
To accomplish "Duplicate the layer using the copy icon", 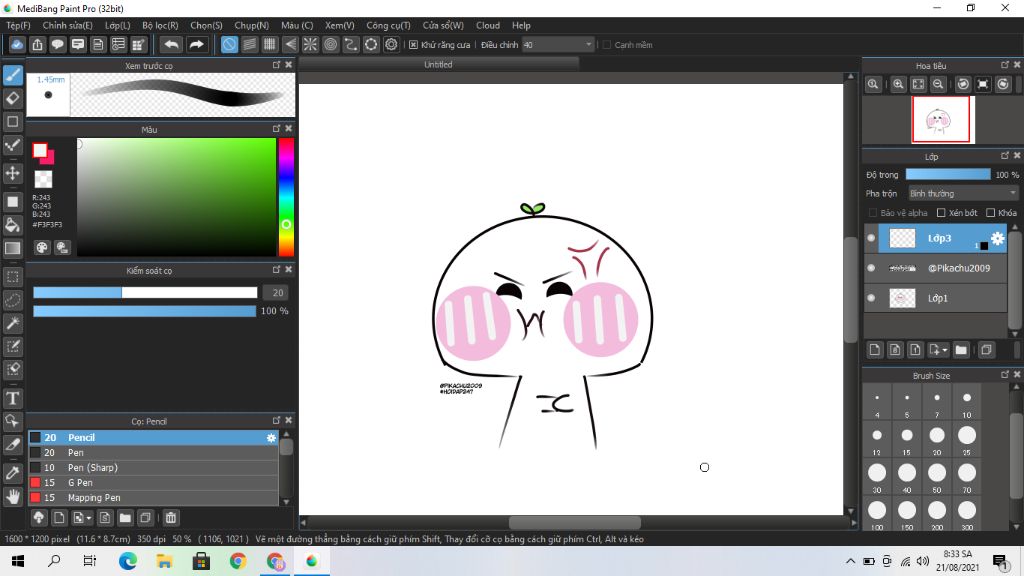I will (986, 350).
